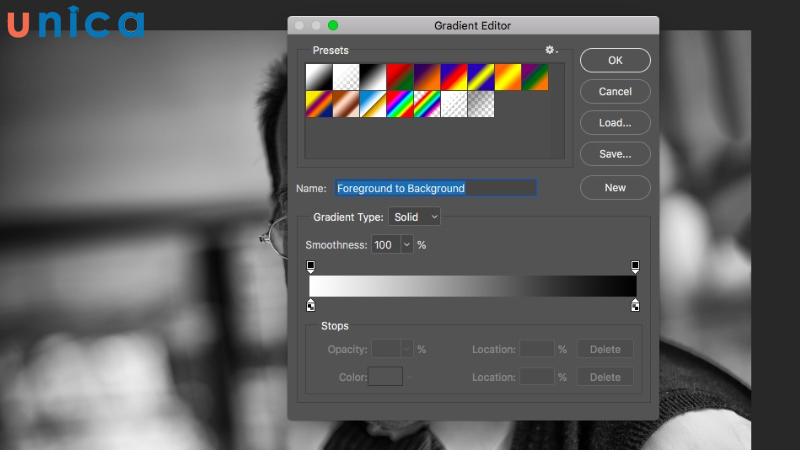The height and width of the screenshot is (450, 800).
Task: Select the Blue, Yellow, Blue gradient preset
Action: tap(481, 77)
